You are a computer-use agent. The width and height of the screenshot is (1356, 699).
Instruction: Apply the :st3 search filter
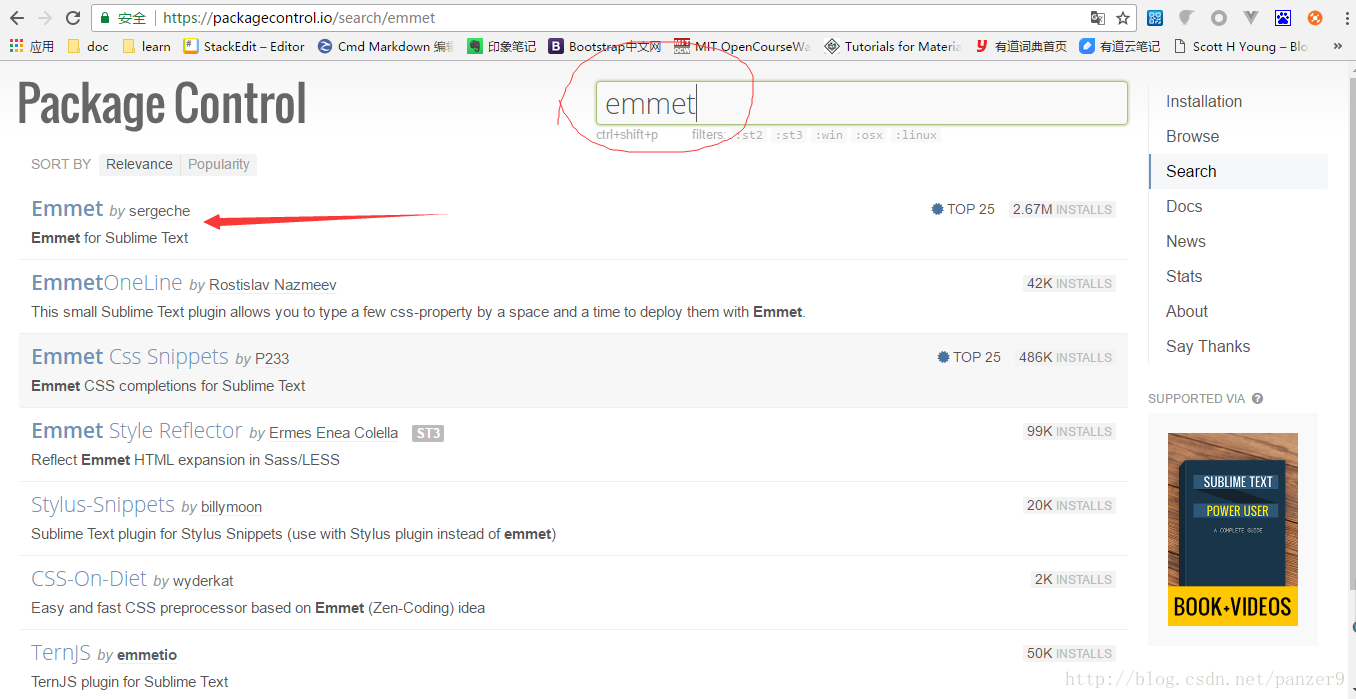coord(789,135)
